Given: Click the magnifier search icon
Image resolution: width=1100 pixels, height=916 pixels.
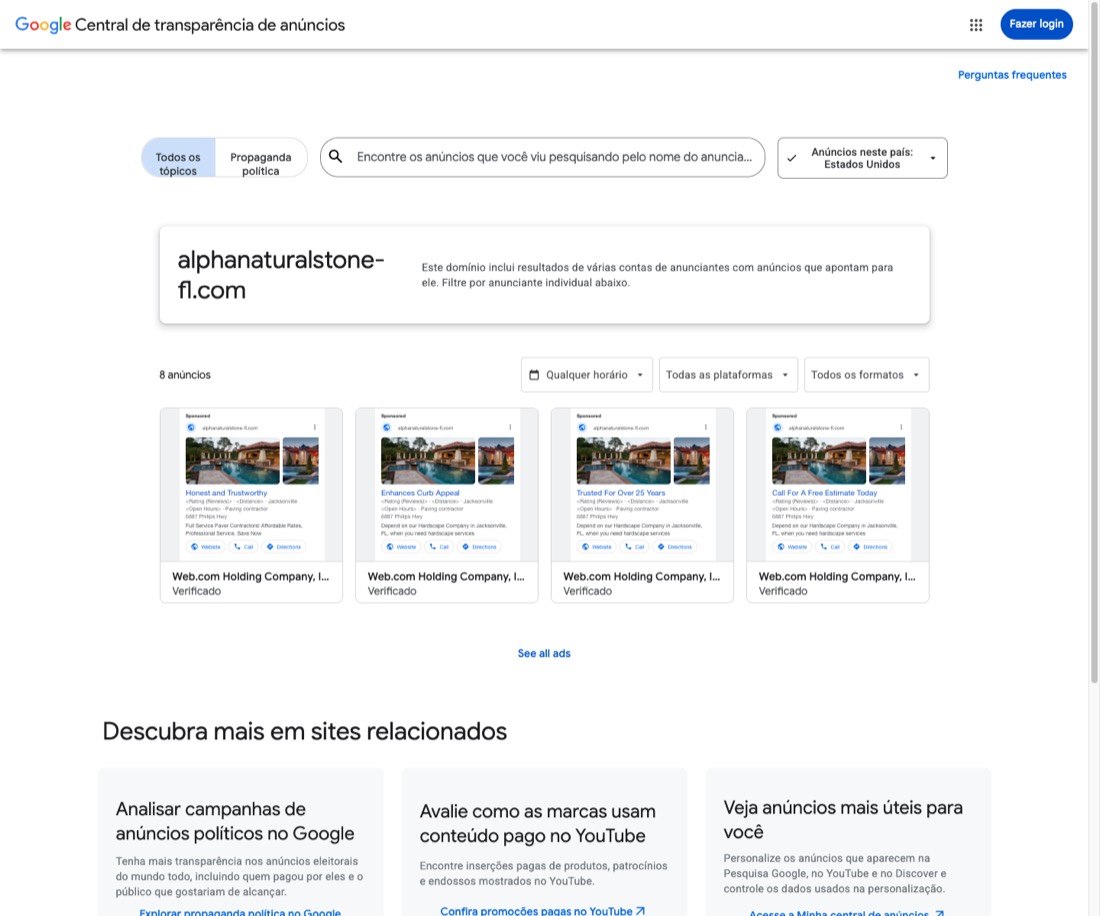Looking at the screenshot, I should click(336, 156).
